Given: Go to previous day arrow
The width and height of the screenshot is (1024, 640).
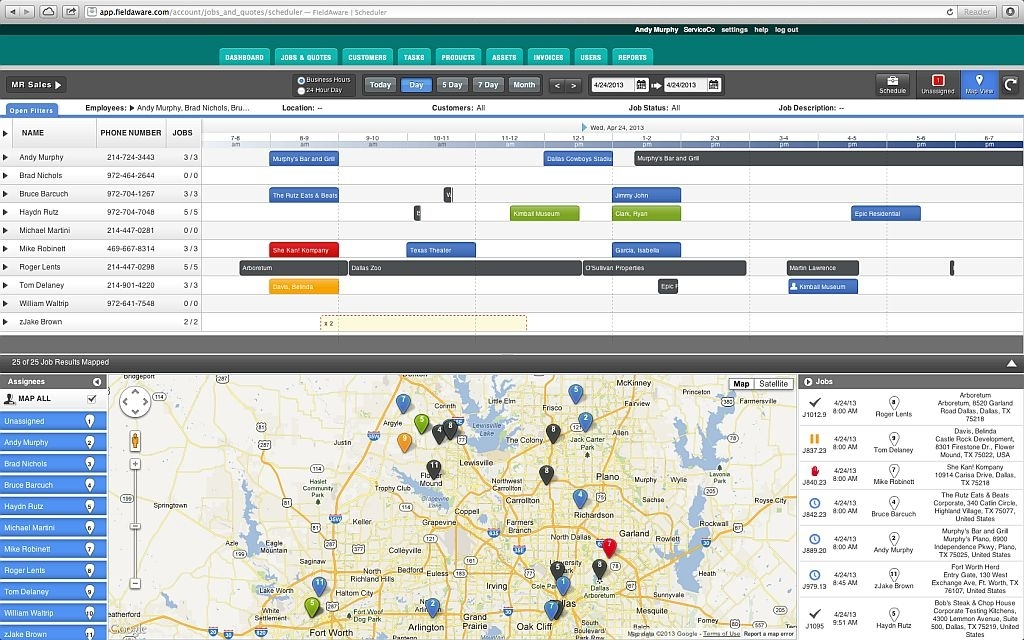Looking at the screenshot, I should coord(557,85).
